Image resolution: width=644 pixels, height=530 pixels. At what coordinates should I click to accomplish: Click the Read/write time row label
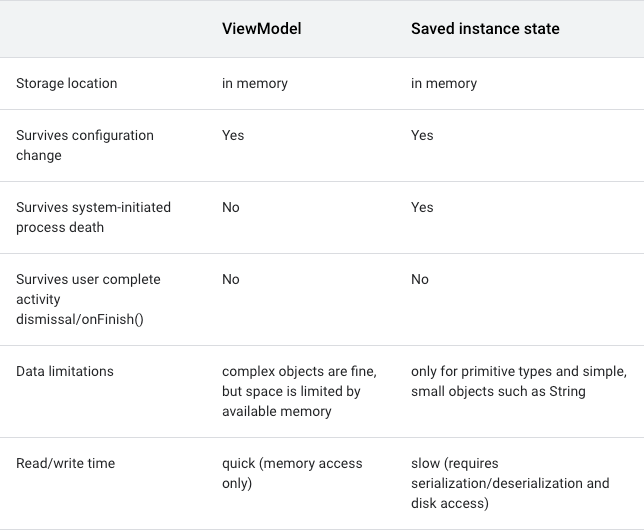tap(65, 463)
